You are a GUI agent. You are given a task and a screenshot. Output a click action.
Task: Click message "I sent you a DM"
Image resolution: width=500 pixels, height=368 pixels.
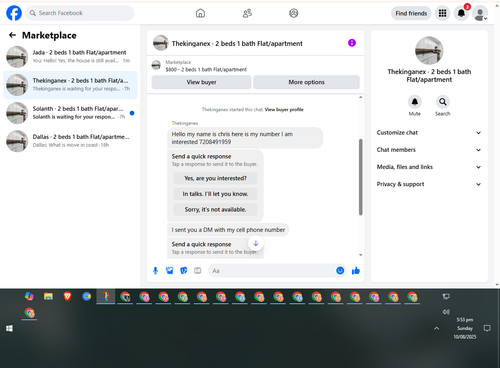(x=228, y=230)
